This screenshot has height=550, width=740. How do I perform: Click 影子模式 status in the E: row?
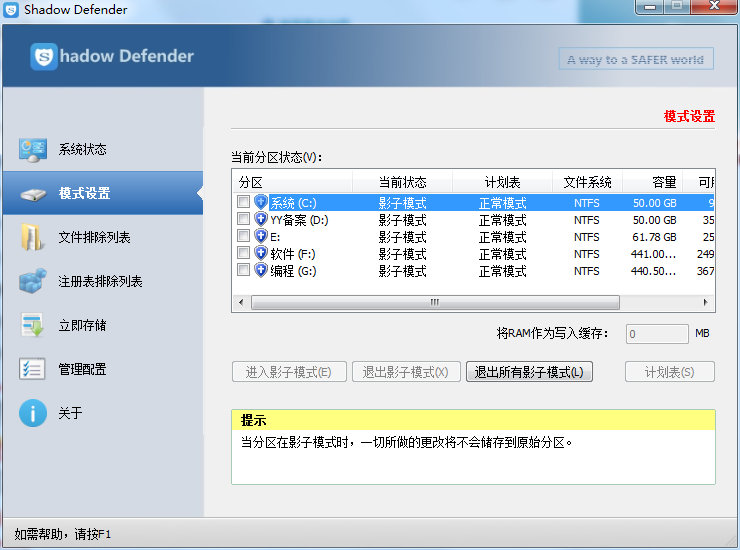pos(403,237)
